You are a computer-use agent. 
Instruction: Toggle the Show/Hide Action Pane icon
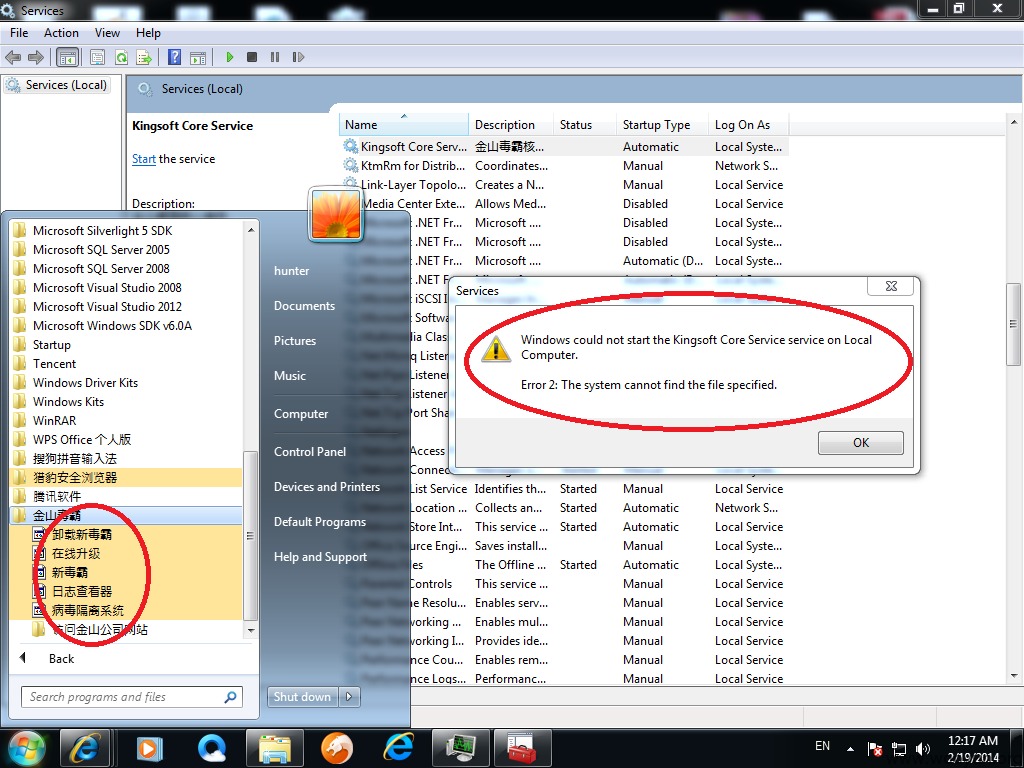(197, 57)
